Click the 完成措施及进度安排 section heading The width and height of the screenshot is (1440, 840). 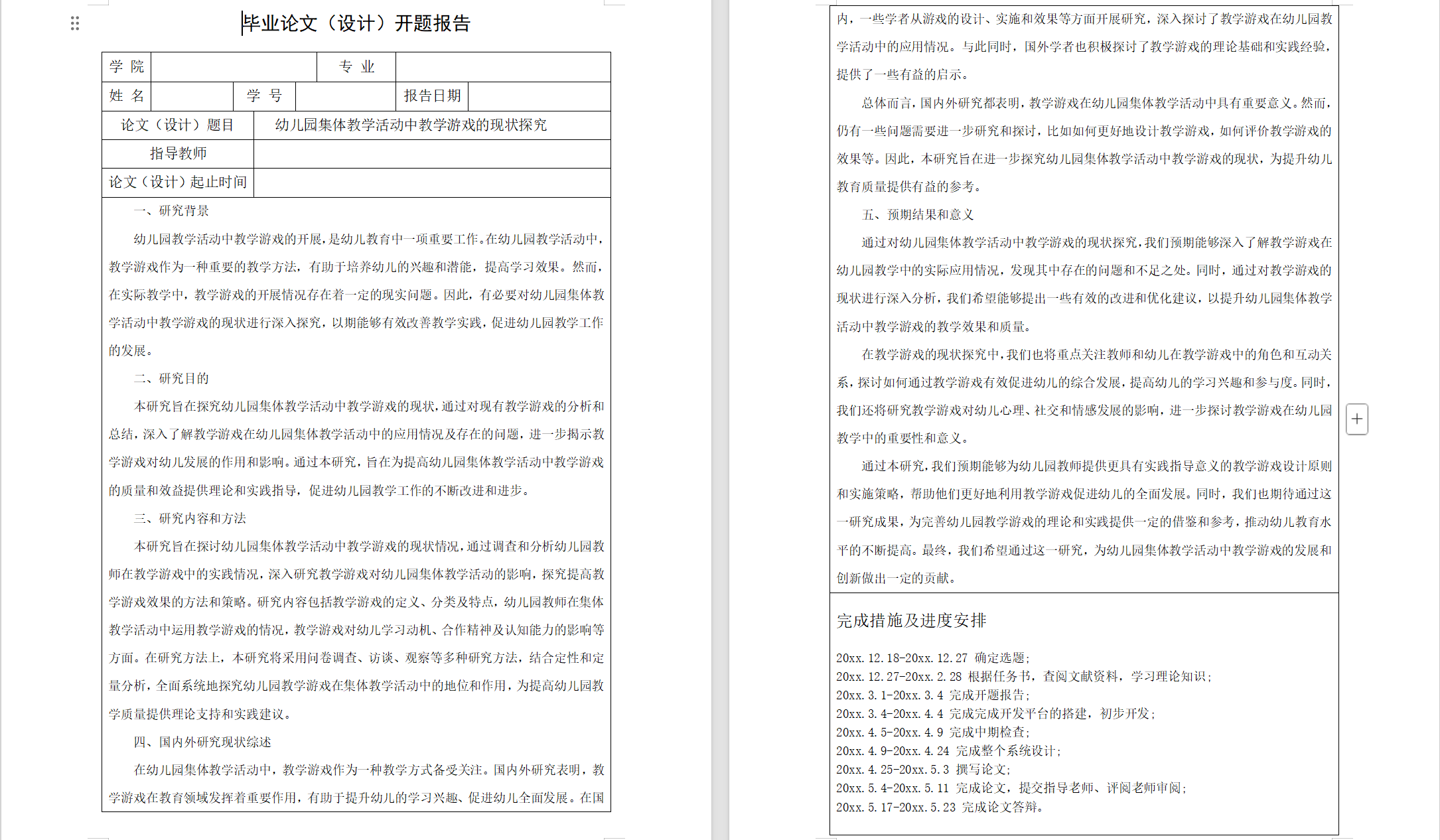911,621
